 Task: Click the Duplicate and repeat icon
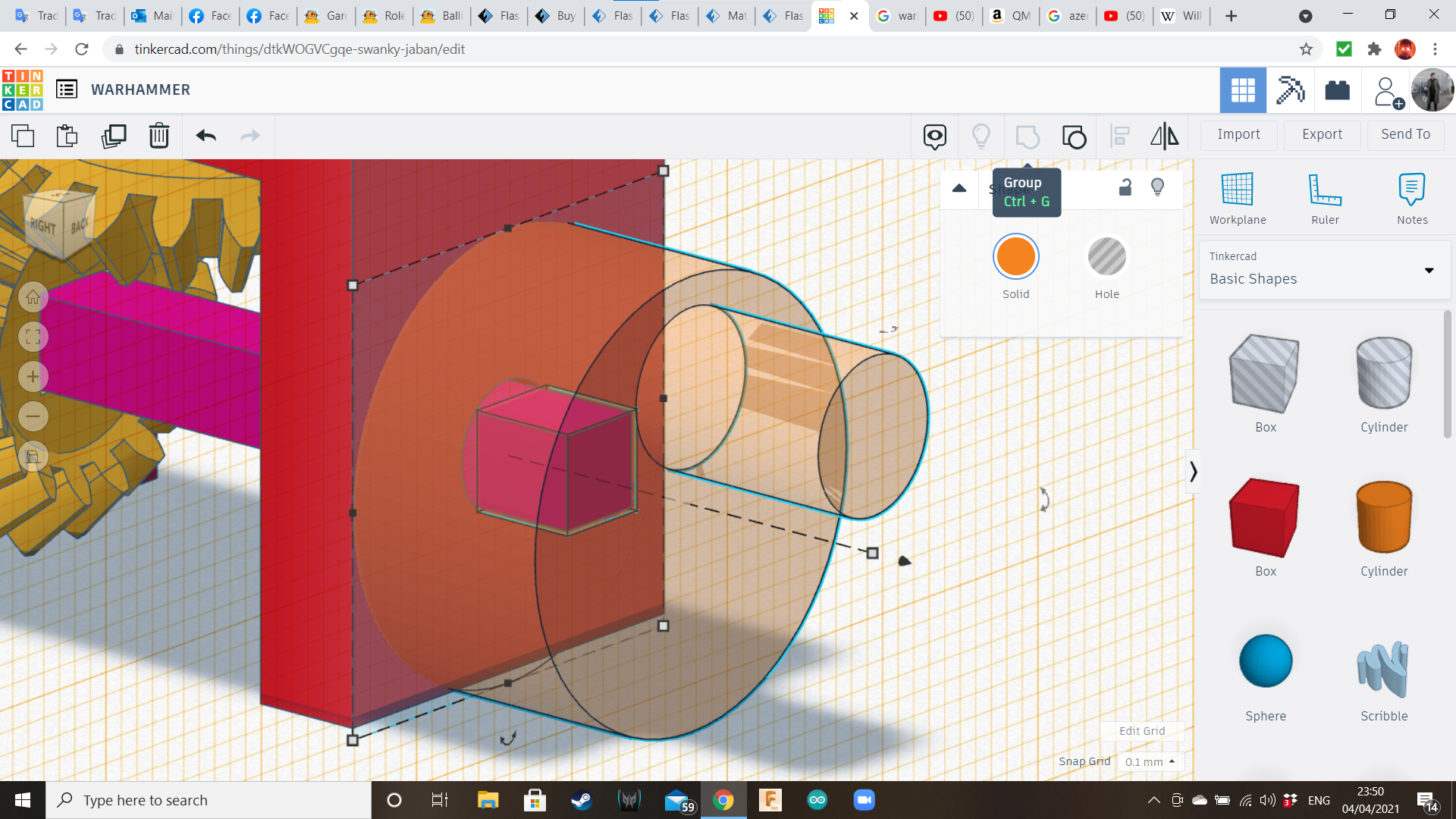point(114,136)
